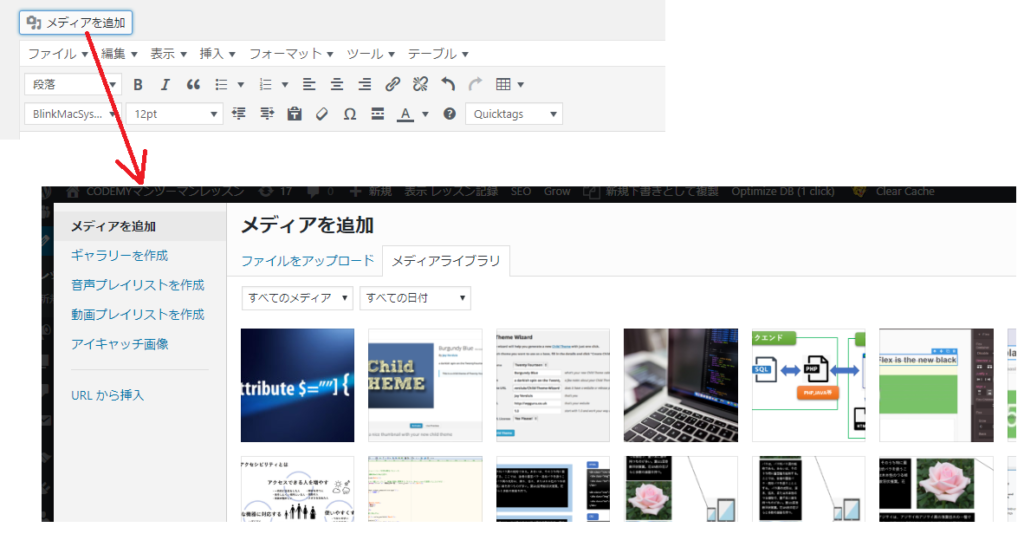
Task: Open the 12pt font size dropdown
Action: click(175, 114)
